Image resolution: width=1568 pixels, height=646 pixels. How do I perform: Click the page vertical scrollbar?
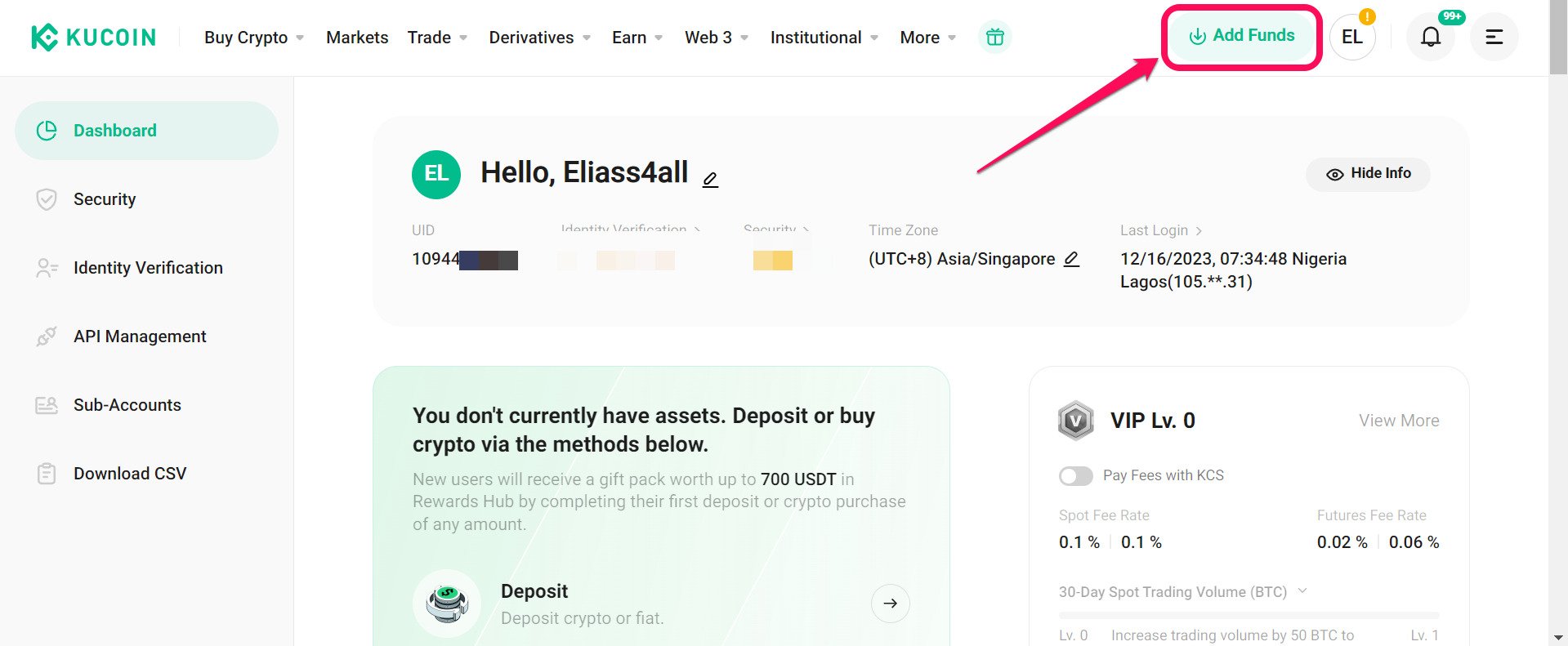pyautogui.click(x=1558, y=38)
